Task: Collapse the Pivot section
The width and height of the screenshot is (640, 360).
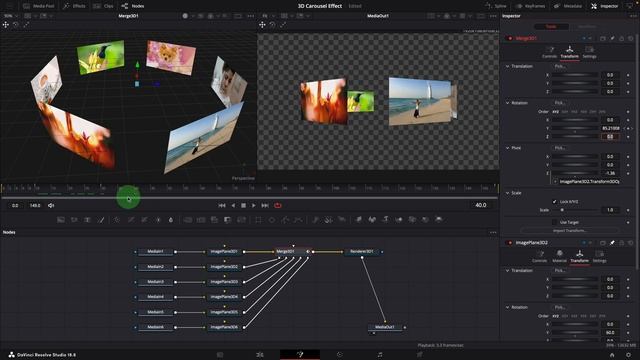Action: 507,148
